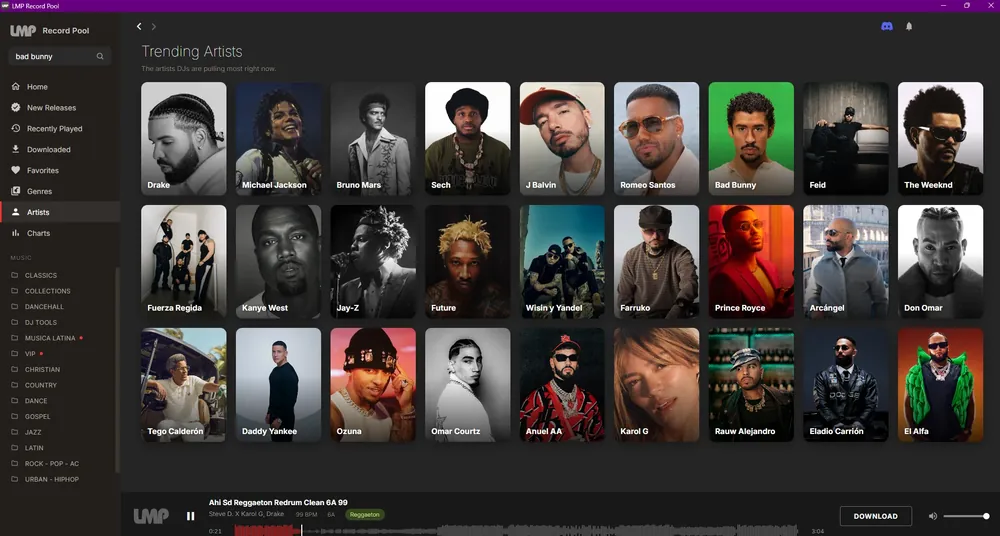Click the LMP Record Pool logo
The width and height of the screenshot is (1000, 536).
pyautogui.click(x=50, y=31)
